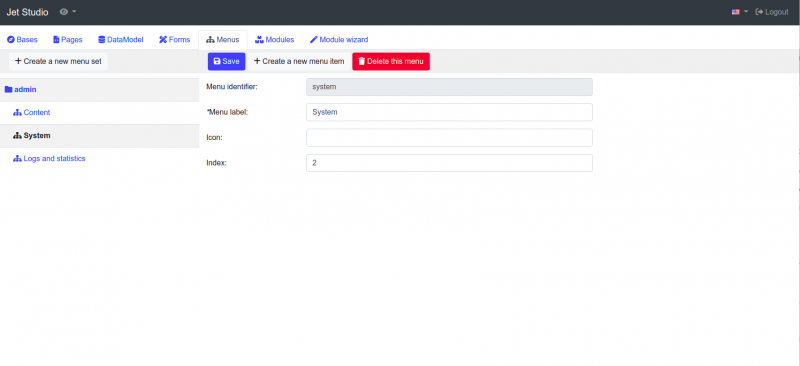Open the DataModel tab

click(x=121, y=39)
